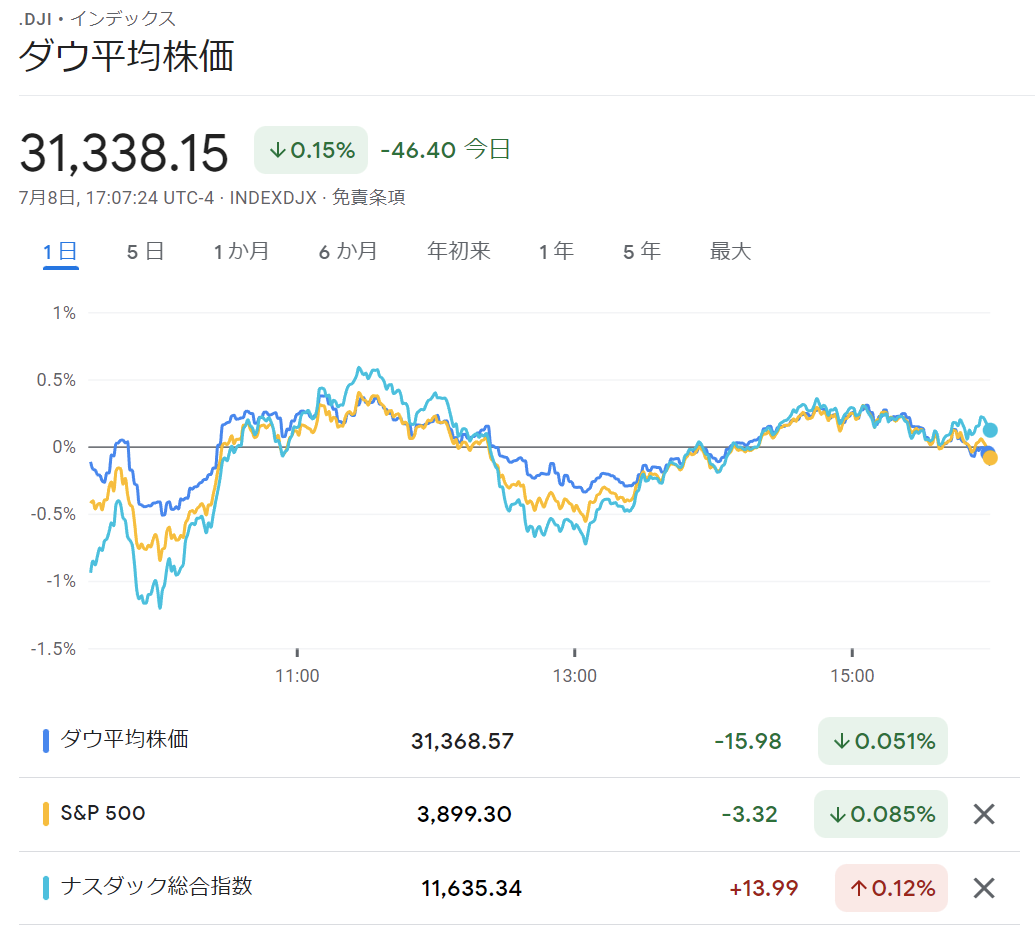The image size is (1035, 930).
Task: Click the yellow S&P endpoint dot on chart
Action: (x=990, y=458)
